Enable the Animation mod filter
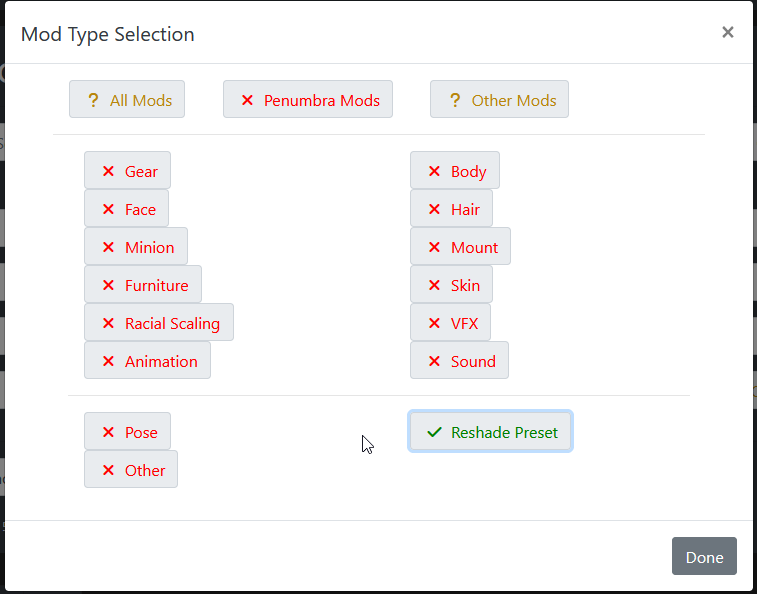This screenshot has height=594, width=757. 147,361
